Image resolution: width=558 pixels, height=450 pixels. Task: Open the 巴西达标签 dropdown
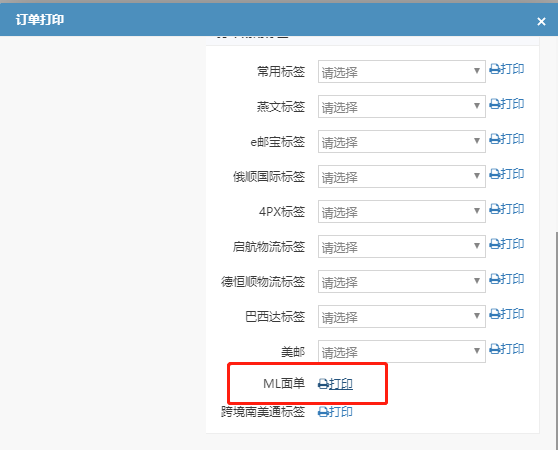[x=402, y=317]
